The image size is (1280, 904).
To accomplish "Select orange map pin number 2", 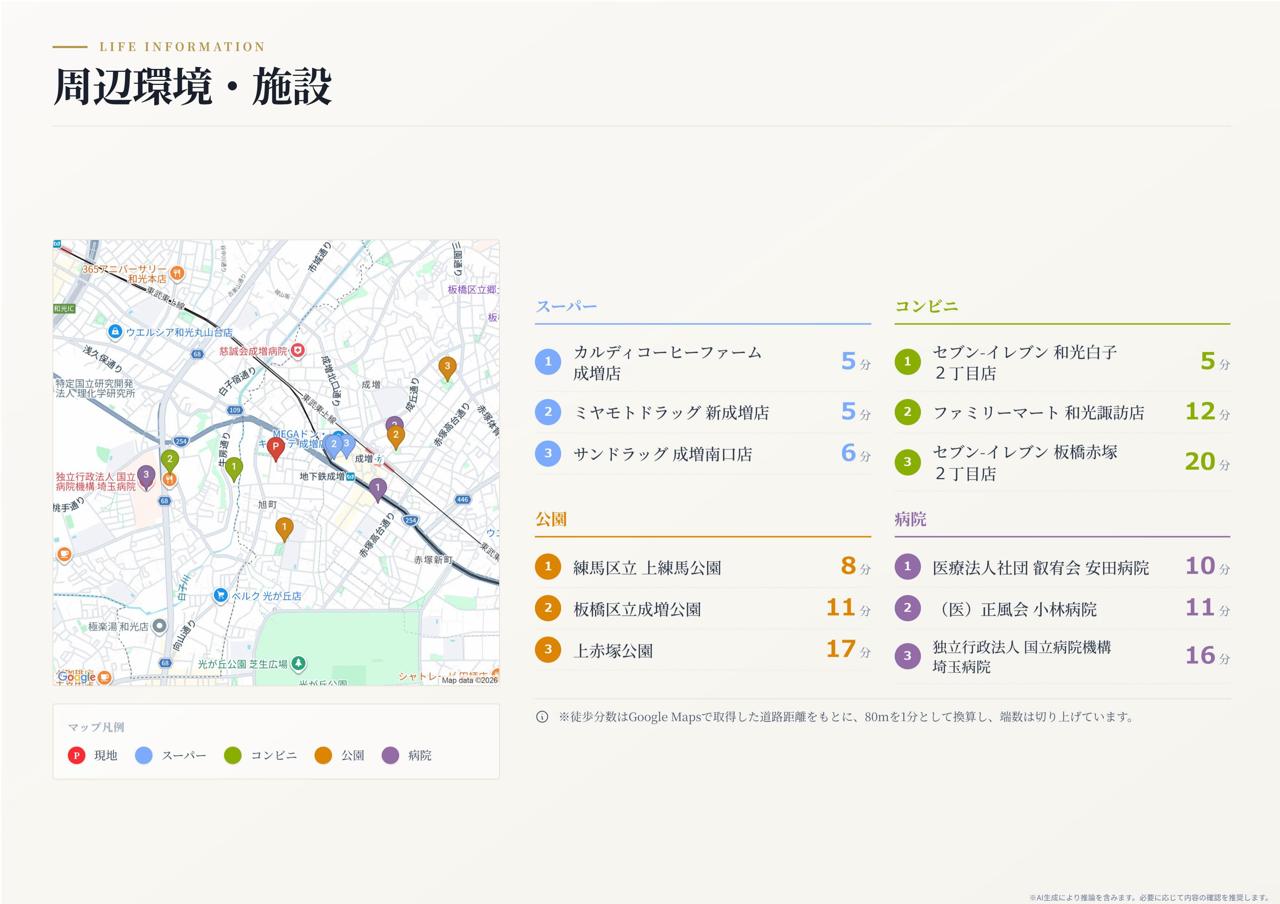I will (x=395, y=437).
